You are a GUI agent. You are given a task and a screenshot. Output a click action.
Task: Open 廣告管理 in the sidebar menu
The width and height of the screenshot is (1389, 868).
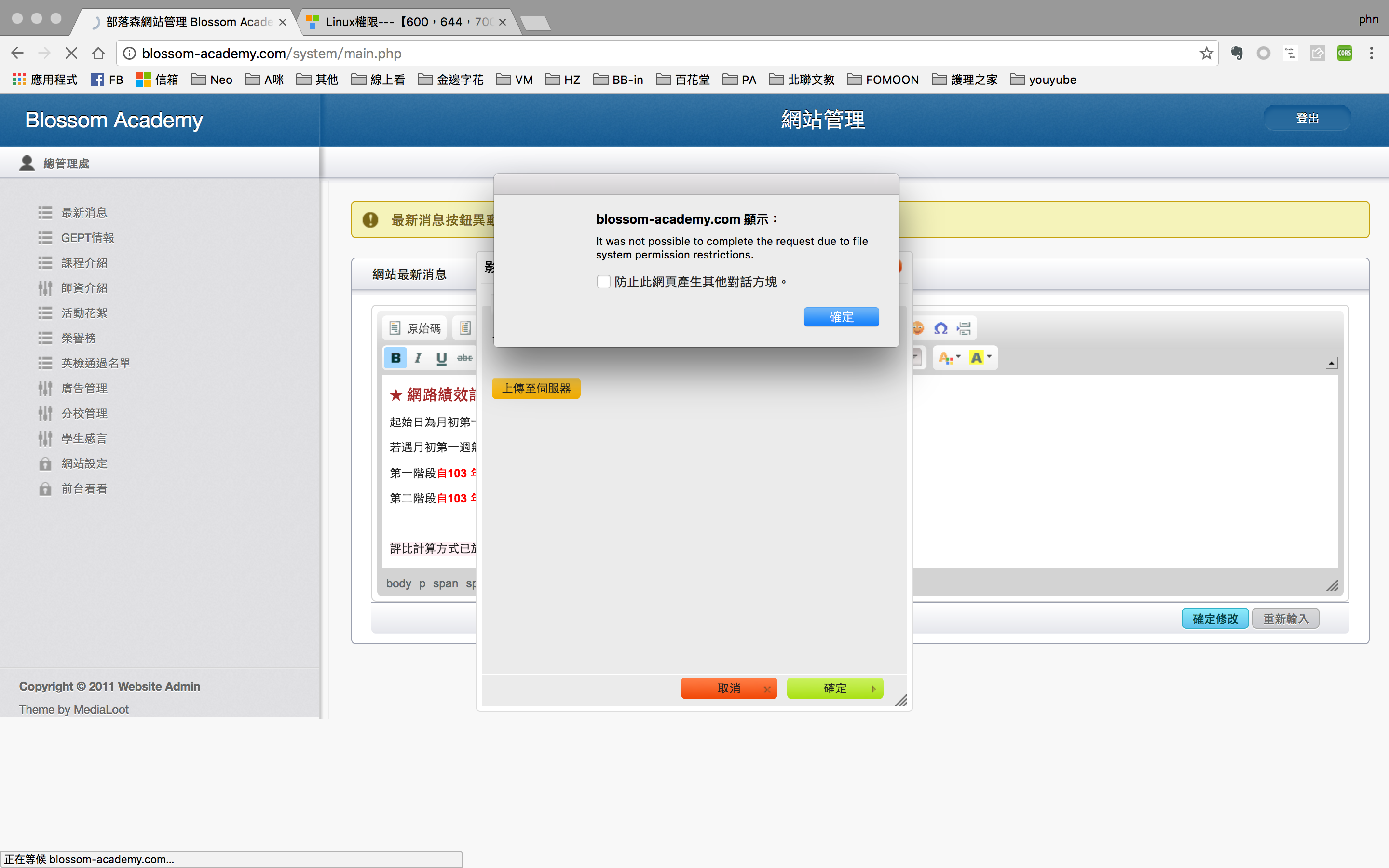[84, 388]
